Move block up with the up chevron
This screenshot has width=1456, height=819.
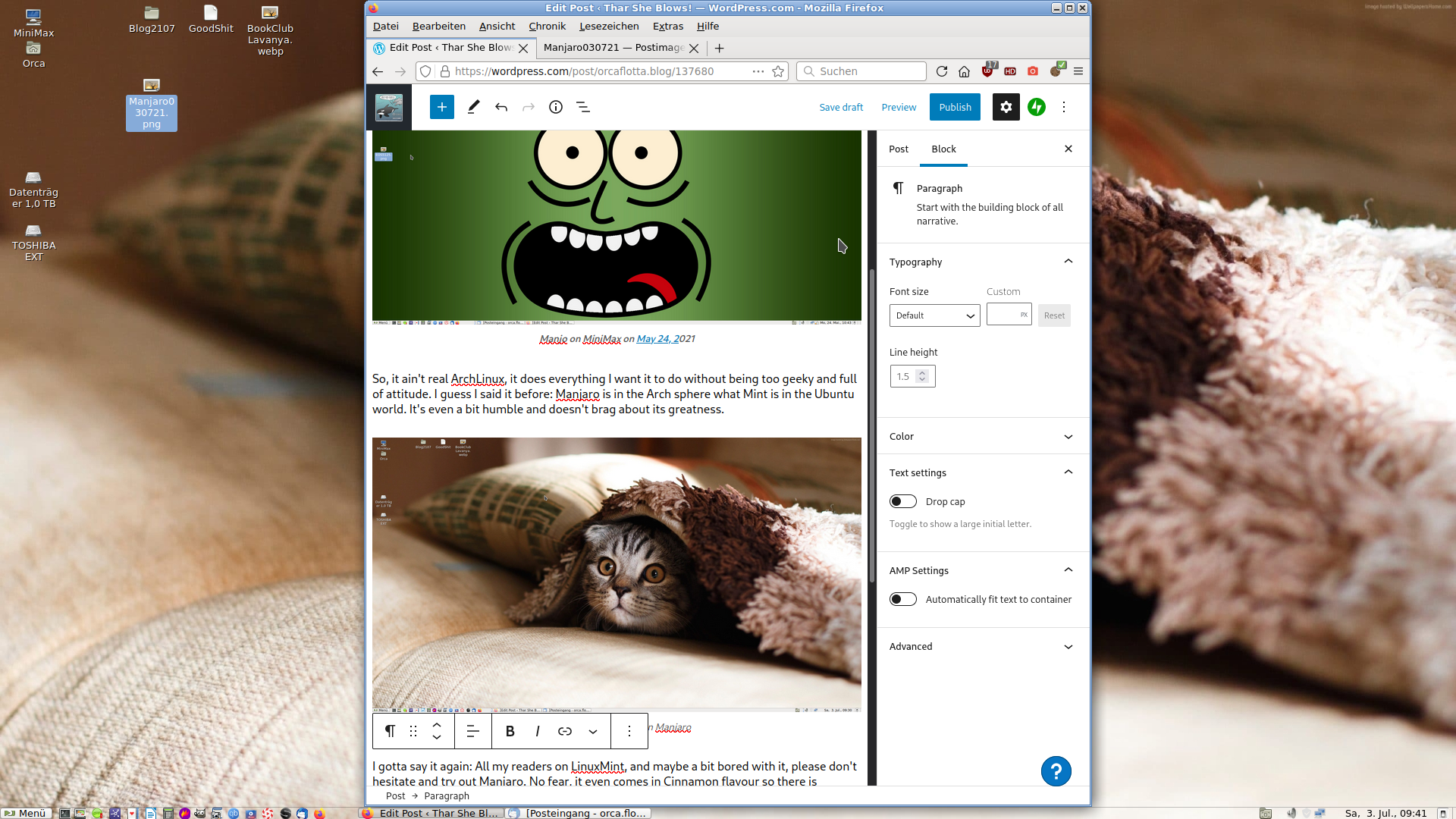click(437, 725)
